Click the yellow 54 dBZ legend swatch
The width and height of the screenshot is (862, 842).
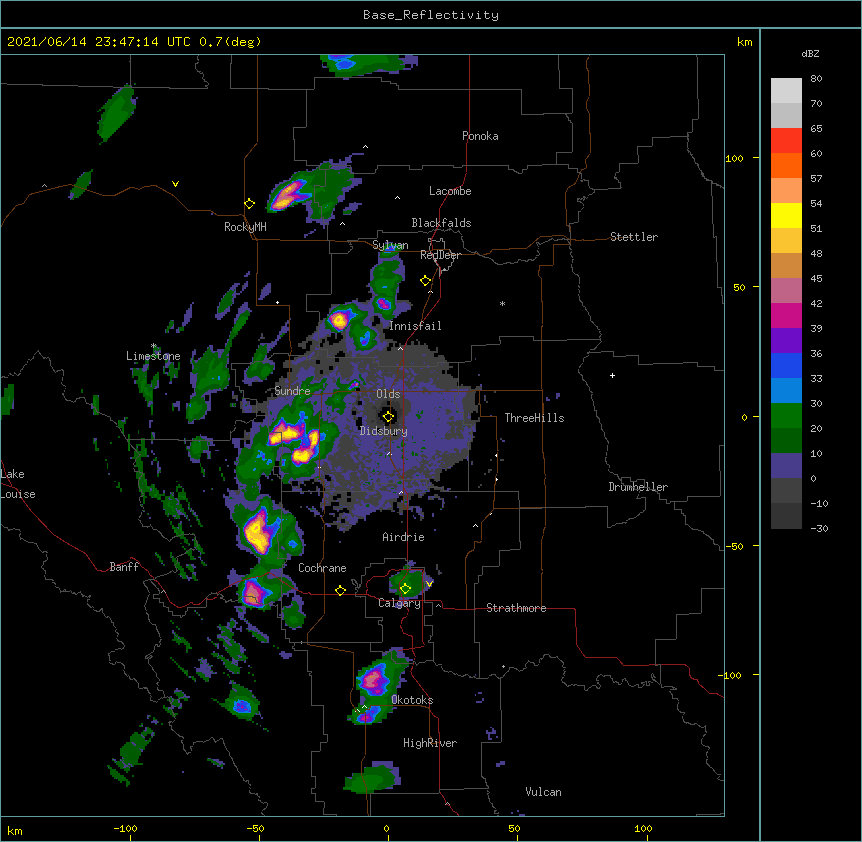(786, 215)
